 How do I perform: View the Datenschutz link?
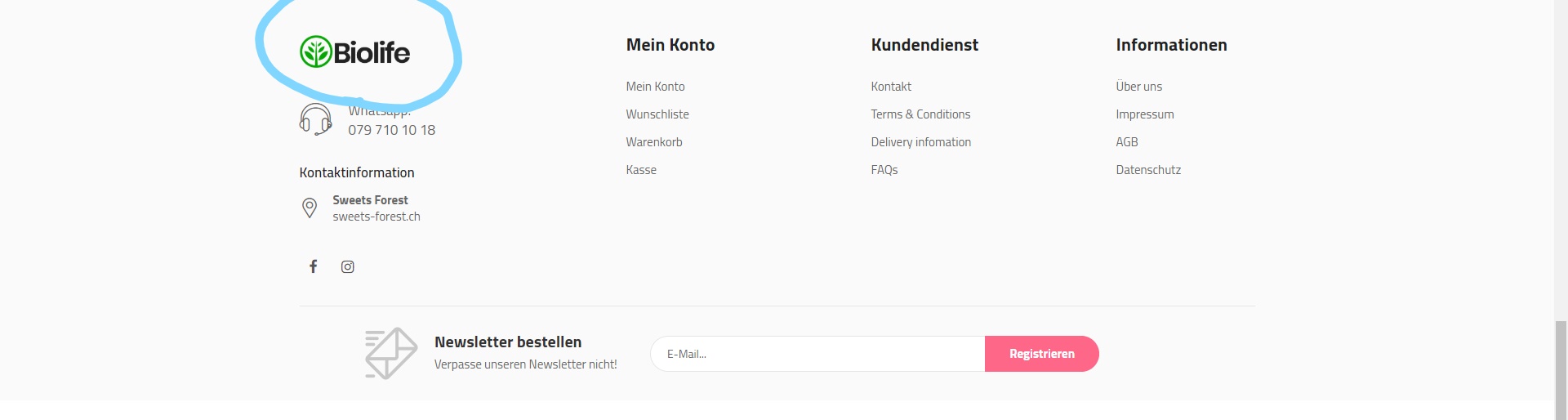click(1148, 170)
